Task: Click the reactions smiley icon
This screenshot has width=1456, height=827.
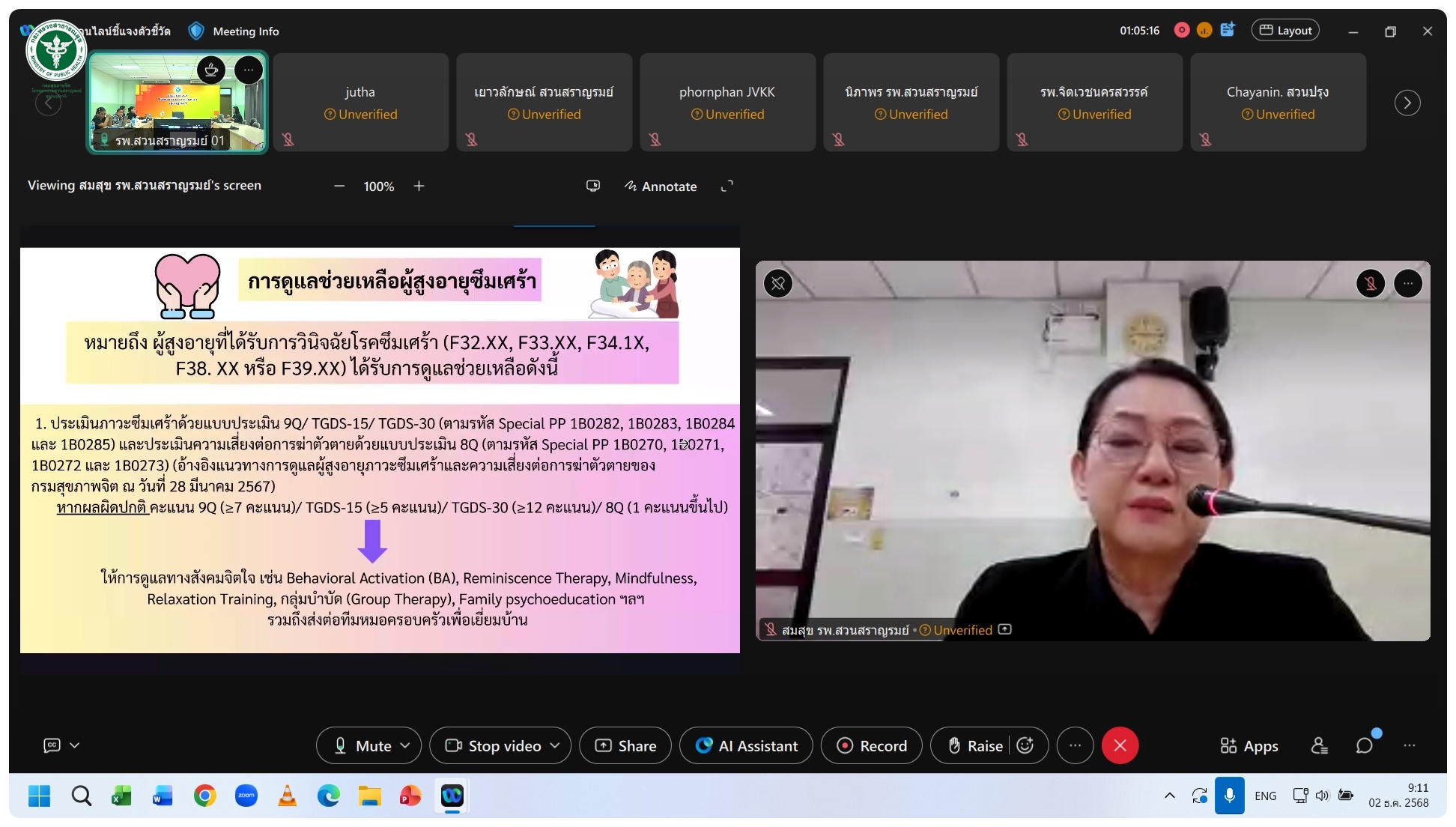Action: pos(1025,745)
